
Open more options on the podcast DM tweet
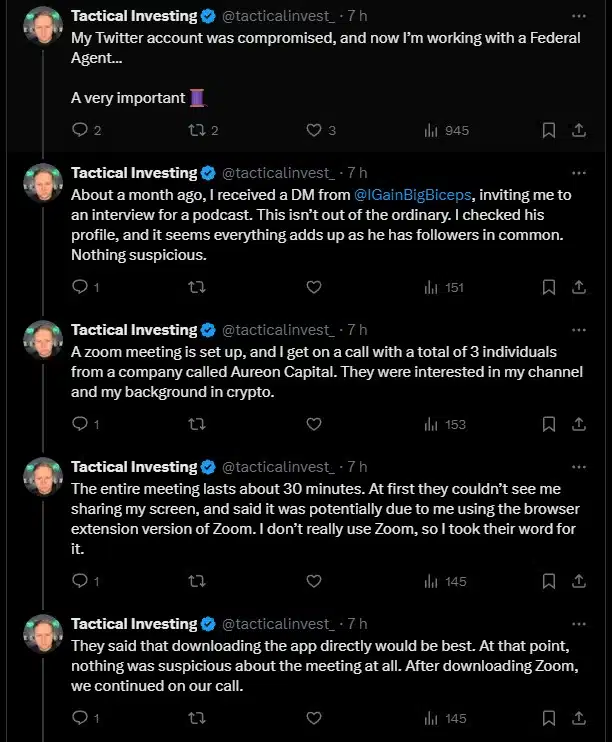click(x=579, y=173)
